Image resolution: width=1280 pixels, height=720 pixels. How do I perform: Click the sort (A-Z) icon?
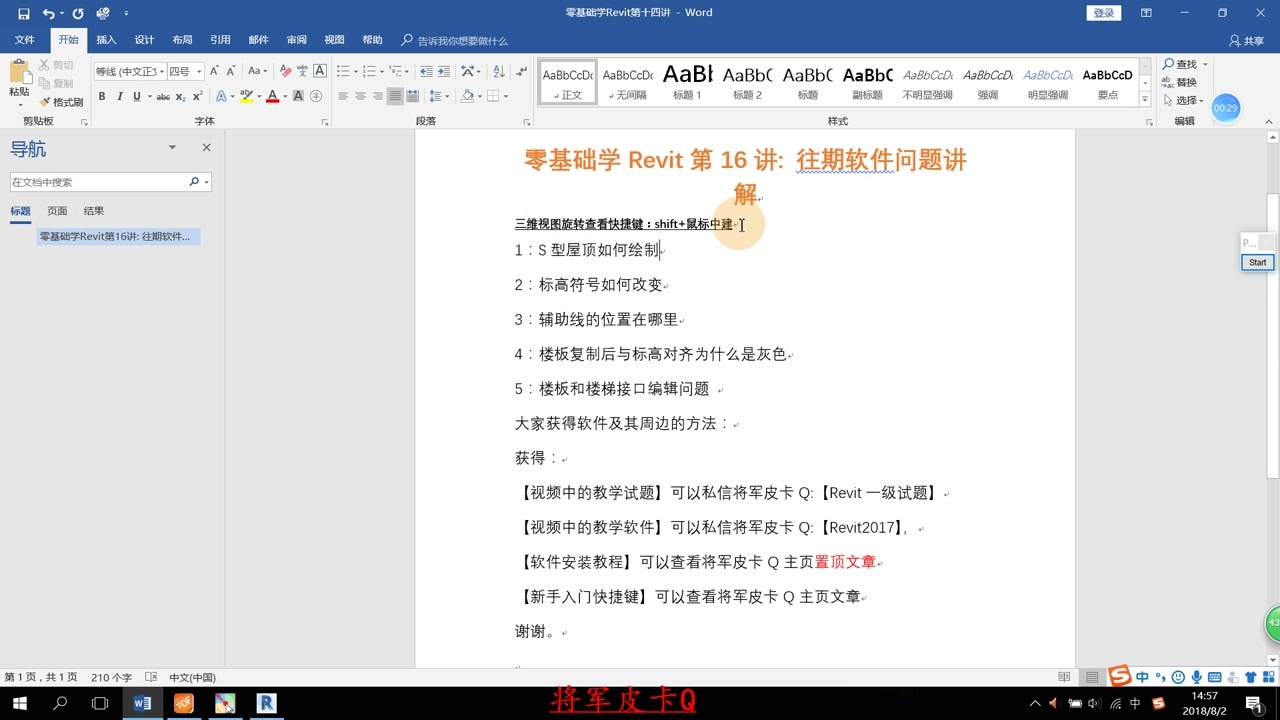497,71
